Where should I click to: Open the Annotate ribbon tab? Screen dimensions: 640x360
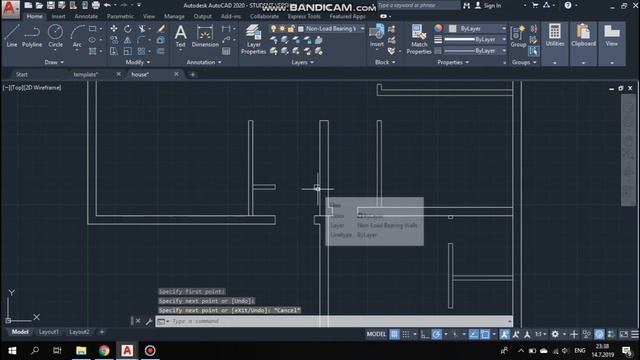(86, 16)
